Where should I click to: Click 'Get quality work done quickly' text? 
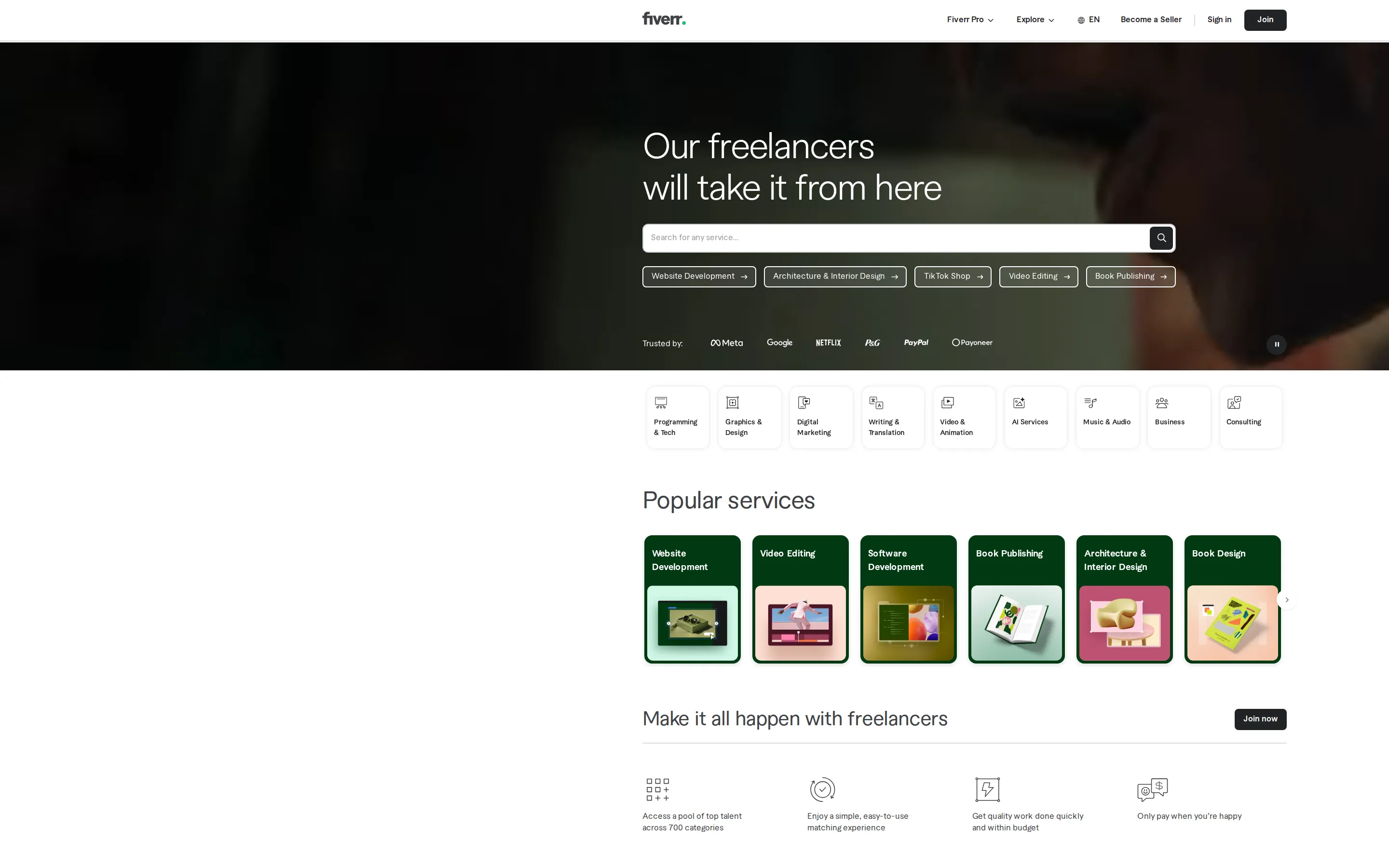pos(1027,816)
